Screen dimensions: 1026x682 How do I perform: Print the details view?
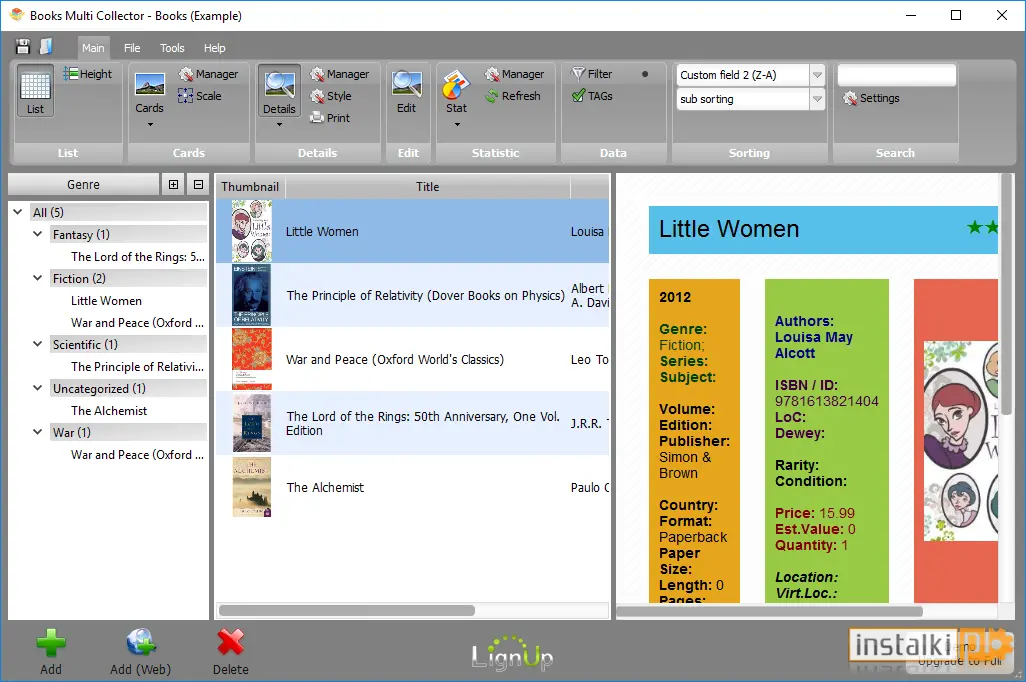[x=330, y=118]
